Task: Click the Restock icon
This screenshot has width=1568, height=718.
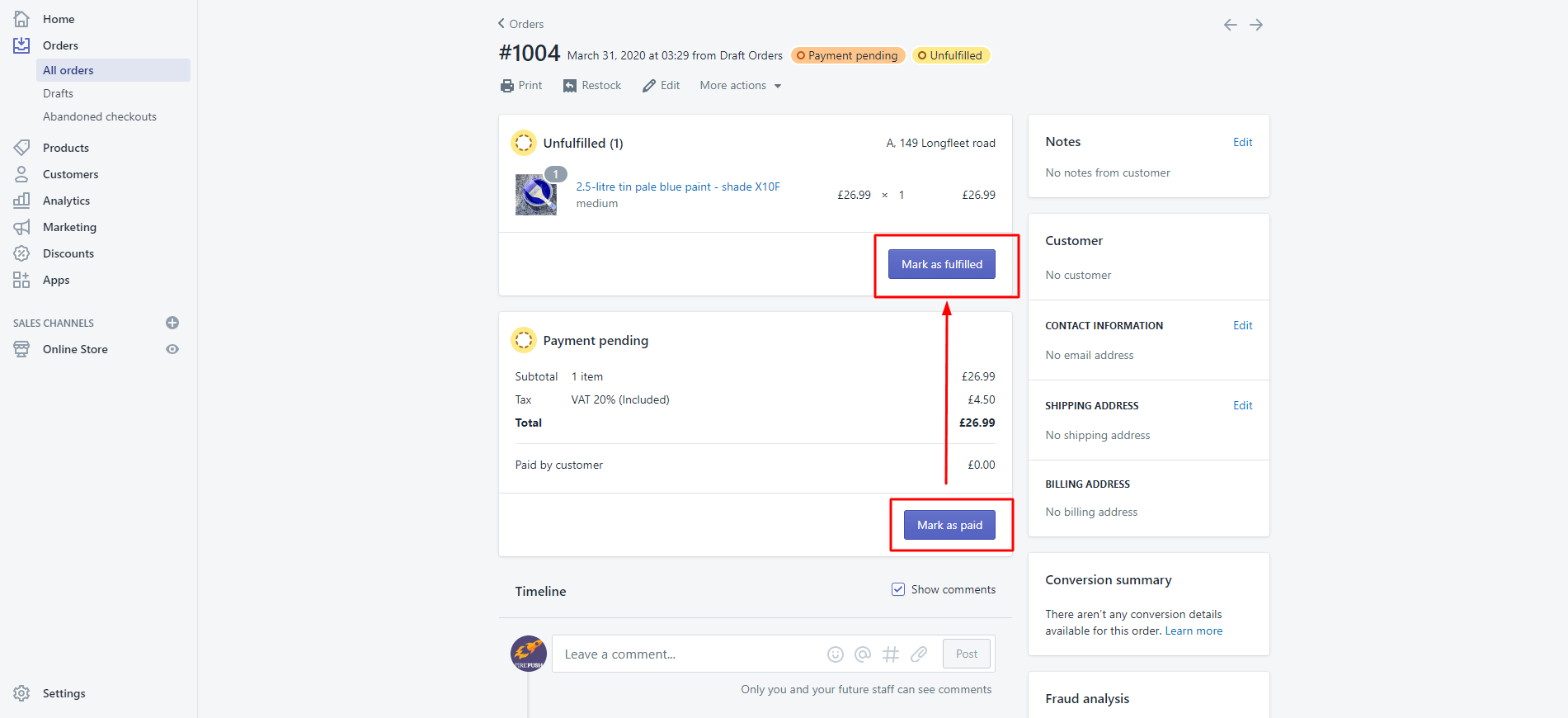Action: click(x=570, y=86)
